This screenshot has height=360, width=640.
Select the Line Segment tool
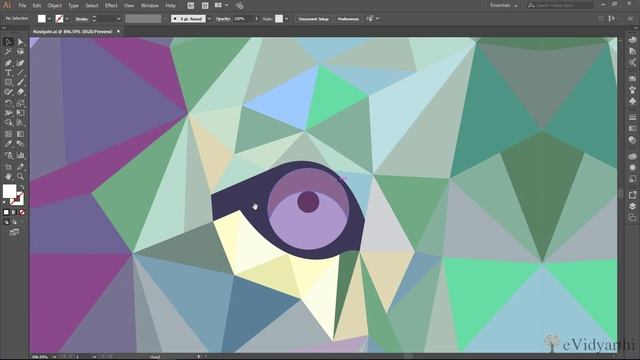point(20,73)
